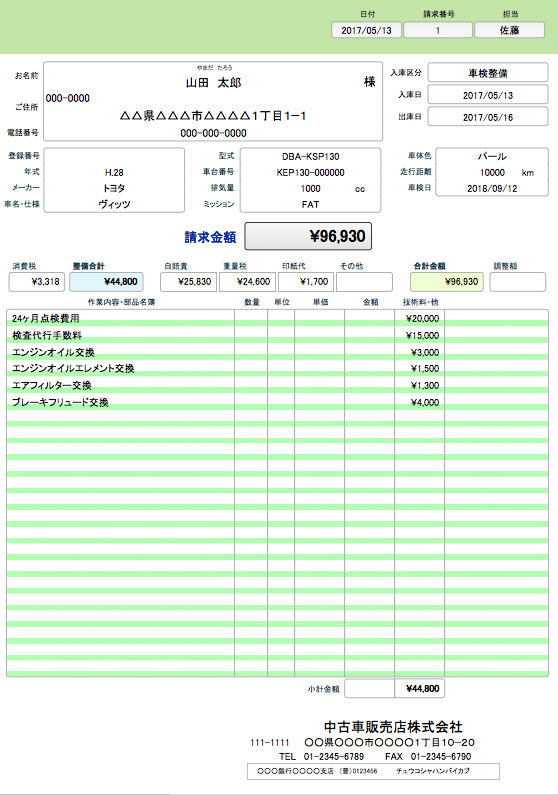Click the 自賠責 field ¥25,830
This screenshot has height=795, width=558.
189,282
